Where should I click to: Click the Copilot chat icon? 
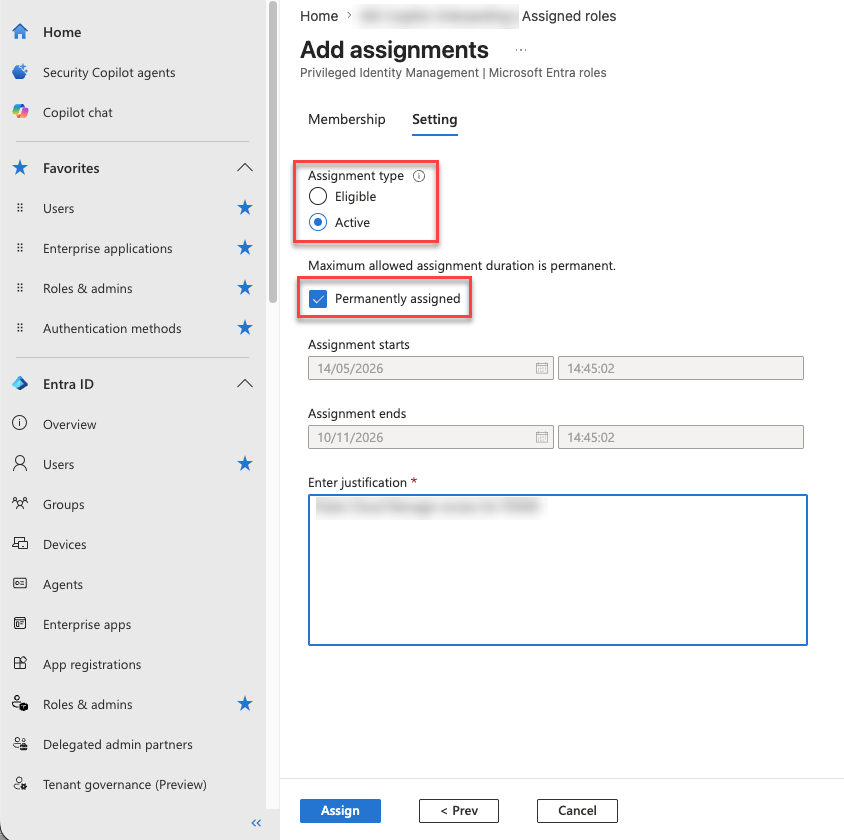click(x=20, y=111)
